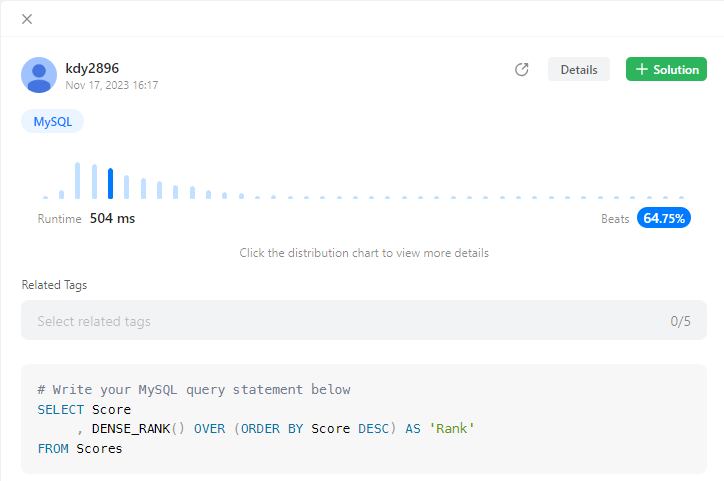Viewport: 724px width, 481px height.
Task: Click the share/refresh arrow icon
Action: pyautogui.click(x=521, y=69)
